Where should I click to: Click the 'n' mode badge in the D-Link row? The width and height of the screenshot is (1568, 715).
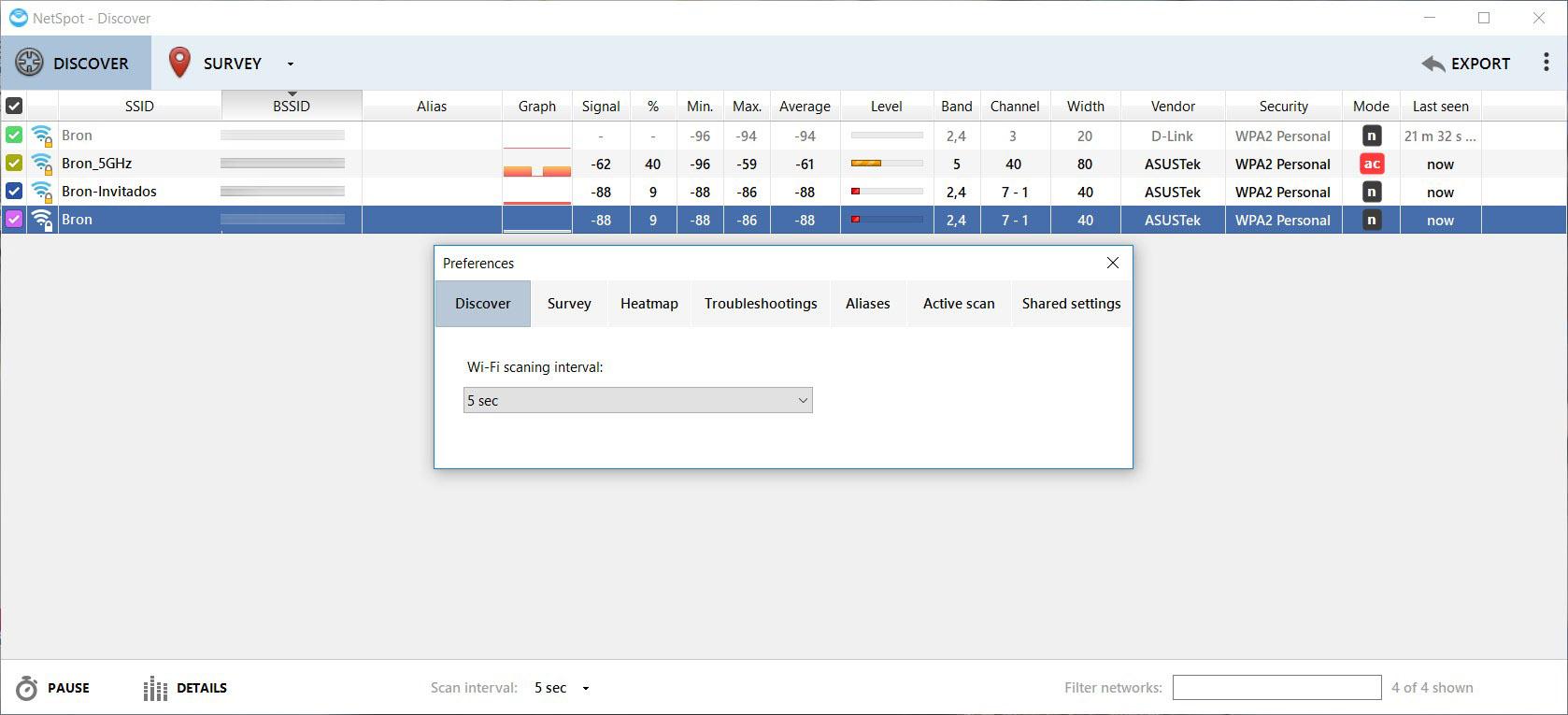click(1372, 136)
